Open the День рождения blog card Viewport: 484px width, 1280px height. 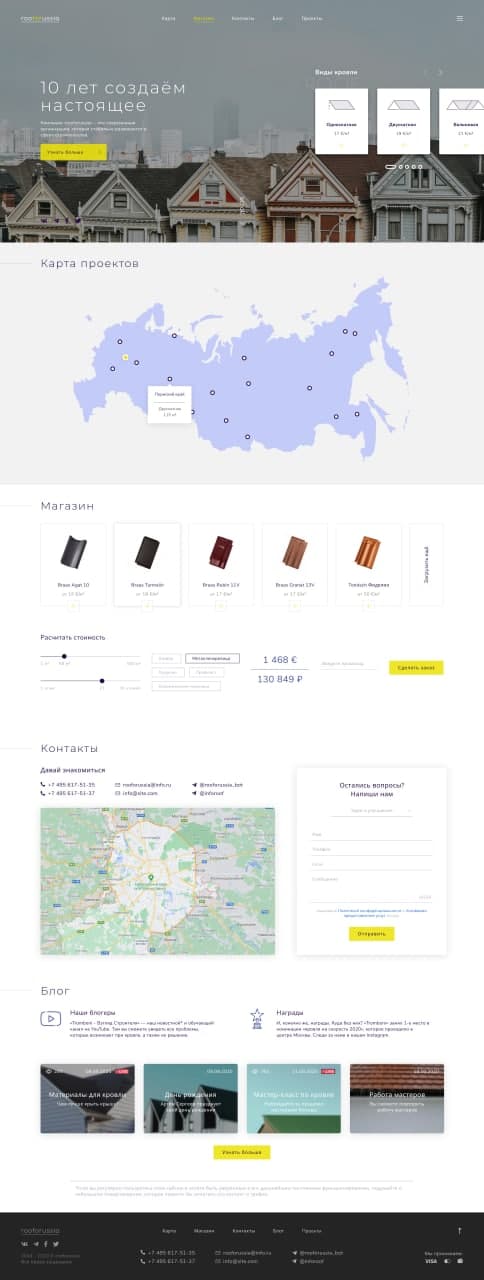[x=190, y=1098]
